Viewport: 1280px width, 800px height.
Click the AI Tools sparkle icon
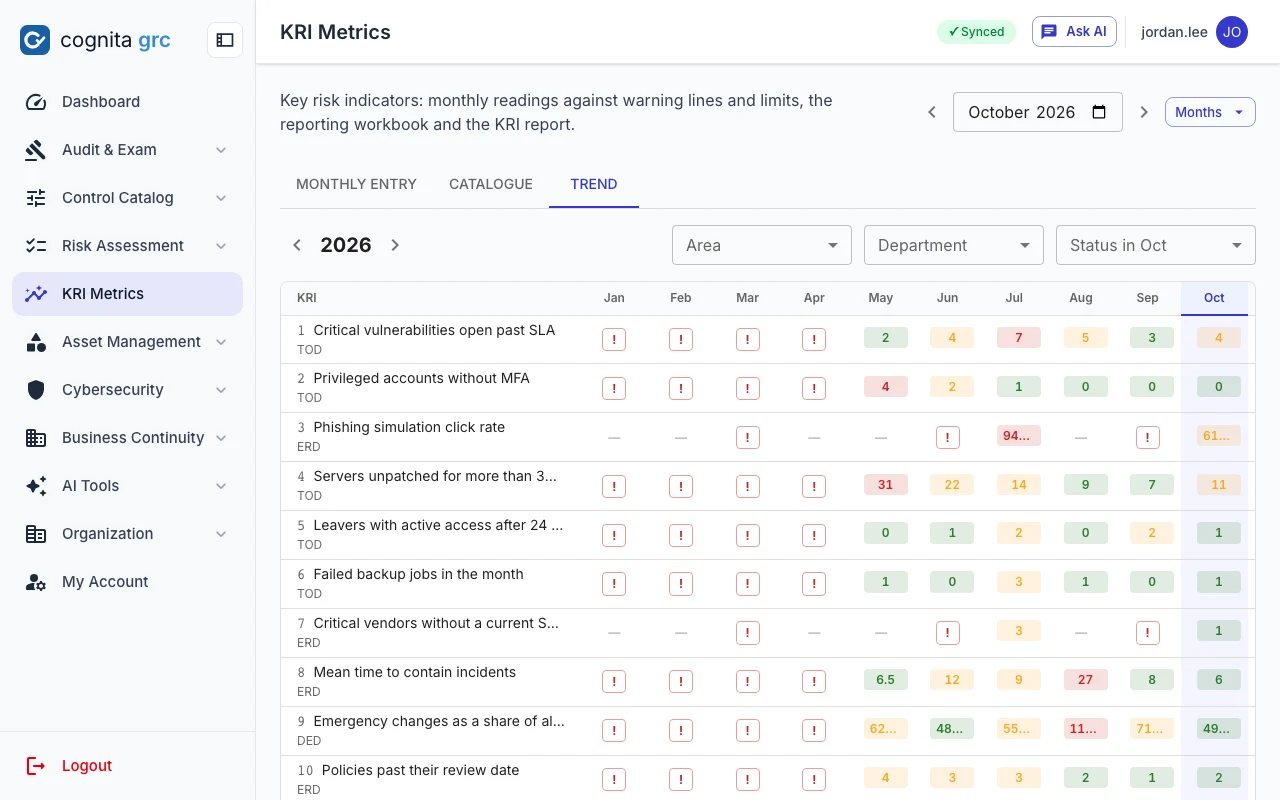36,486
